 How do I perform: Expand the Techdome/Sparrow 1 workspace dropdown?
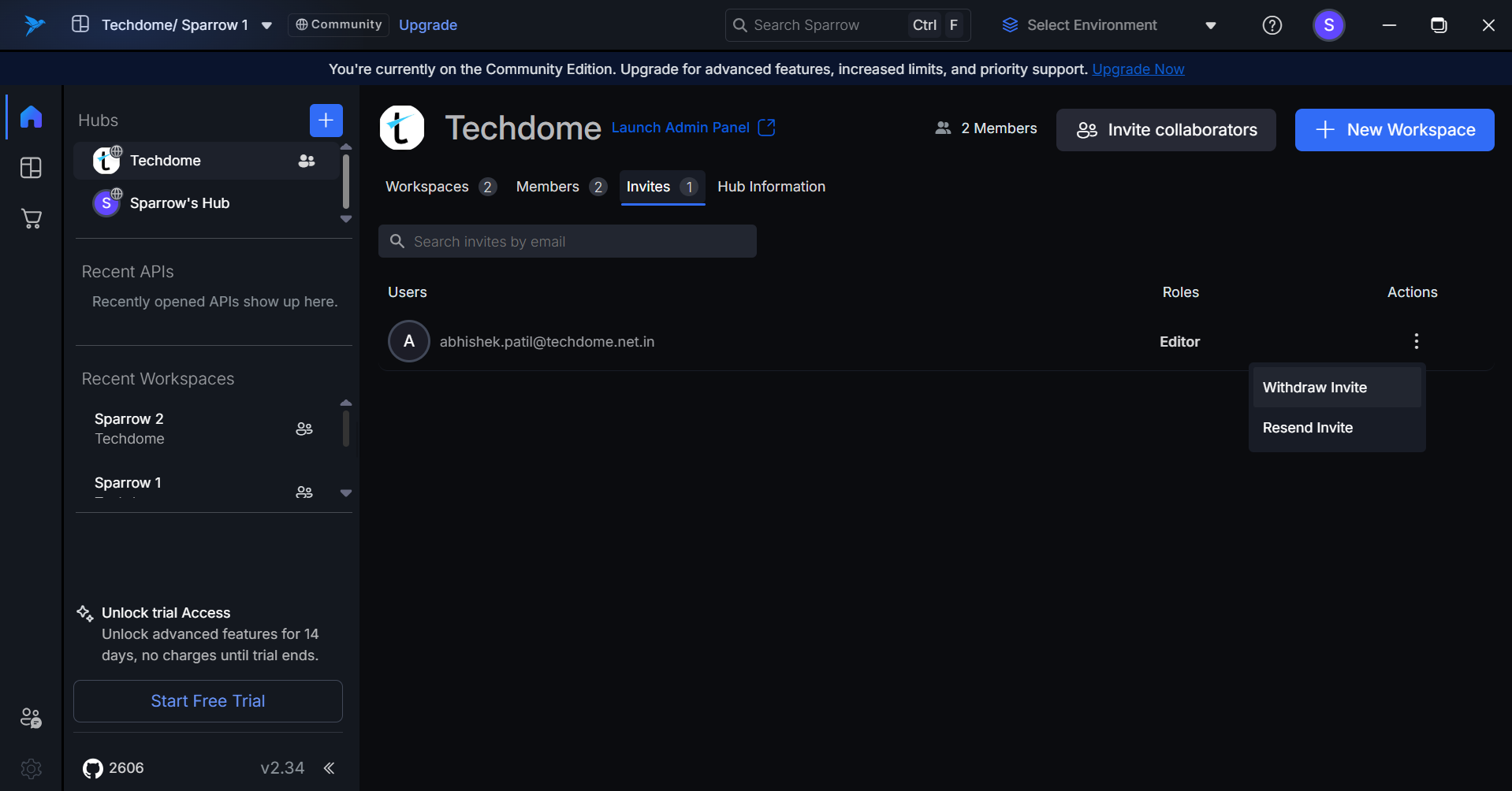coord(267,25)
